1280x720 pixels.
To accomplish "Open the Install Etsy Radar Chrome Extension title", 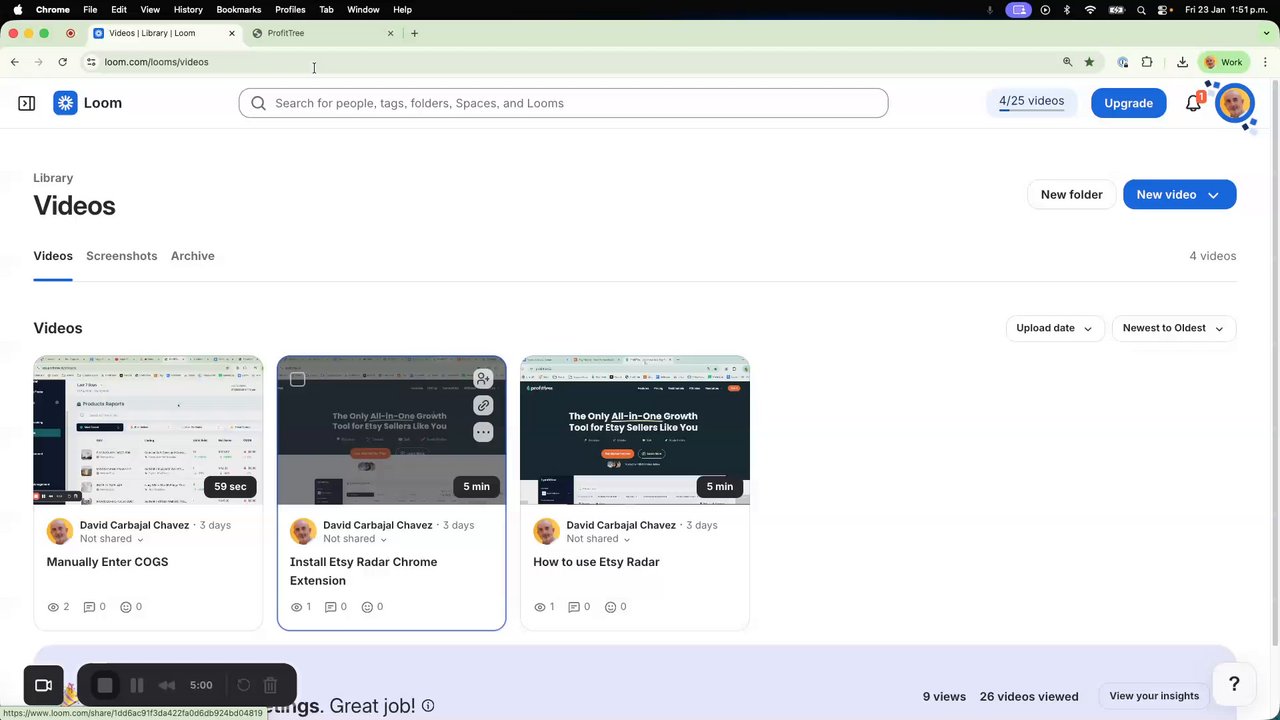I will (363, 571).
